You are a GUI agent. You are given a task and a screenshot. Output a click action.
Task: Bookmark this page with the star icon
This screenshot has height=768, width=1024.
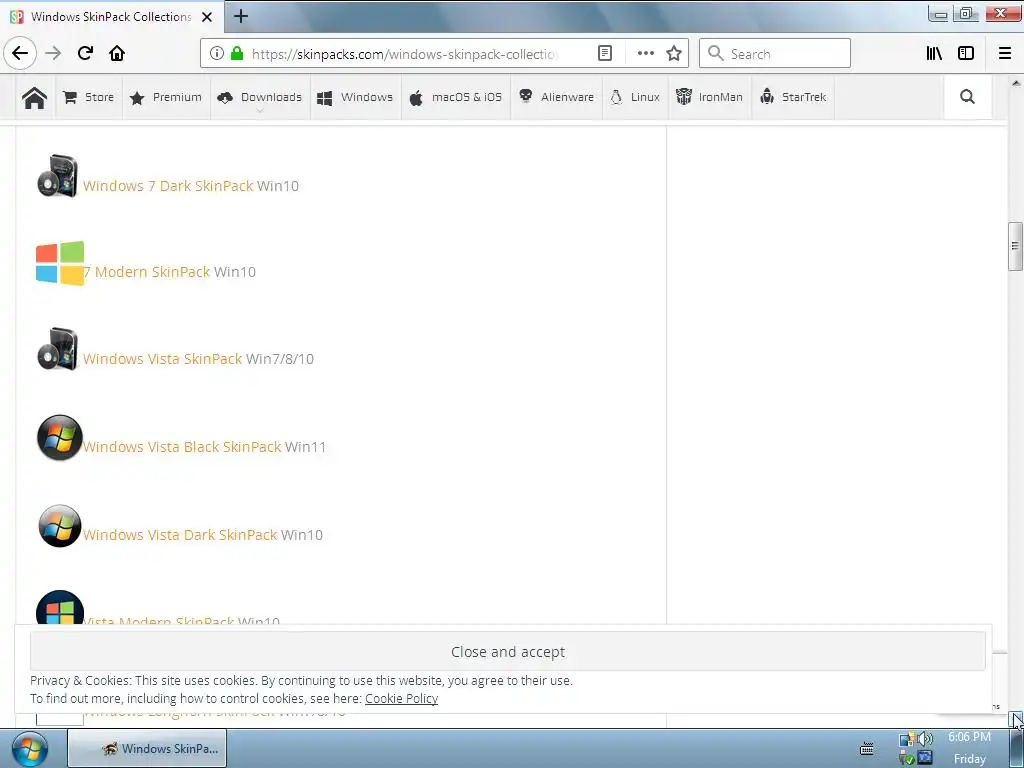click(674, 54)
